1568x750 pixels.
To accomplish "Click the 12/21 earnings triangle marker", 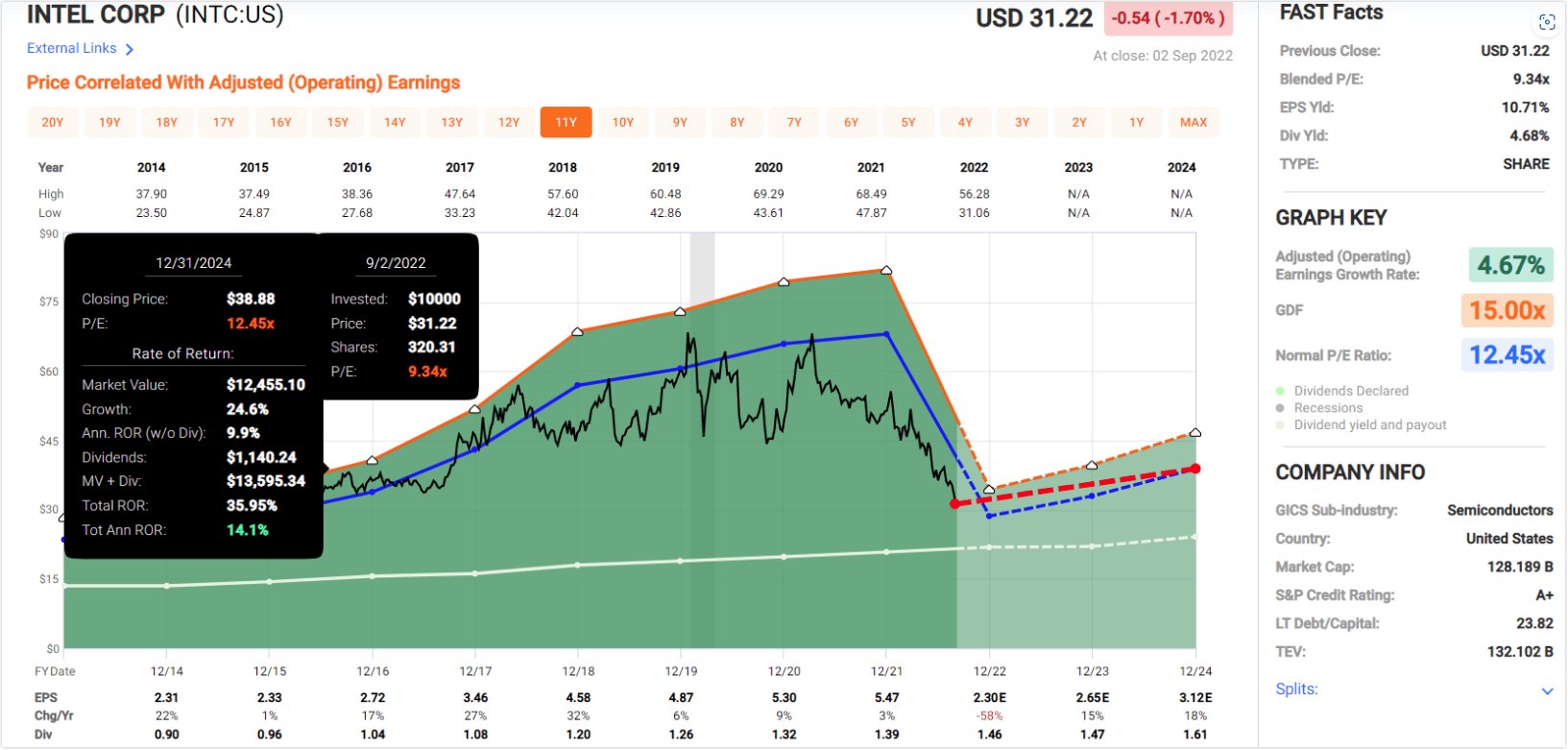I will [x=886, y=271].
